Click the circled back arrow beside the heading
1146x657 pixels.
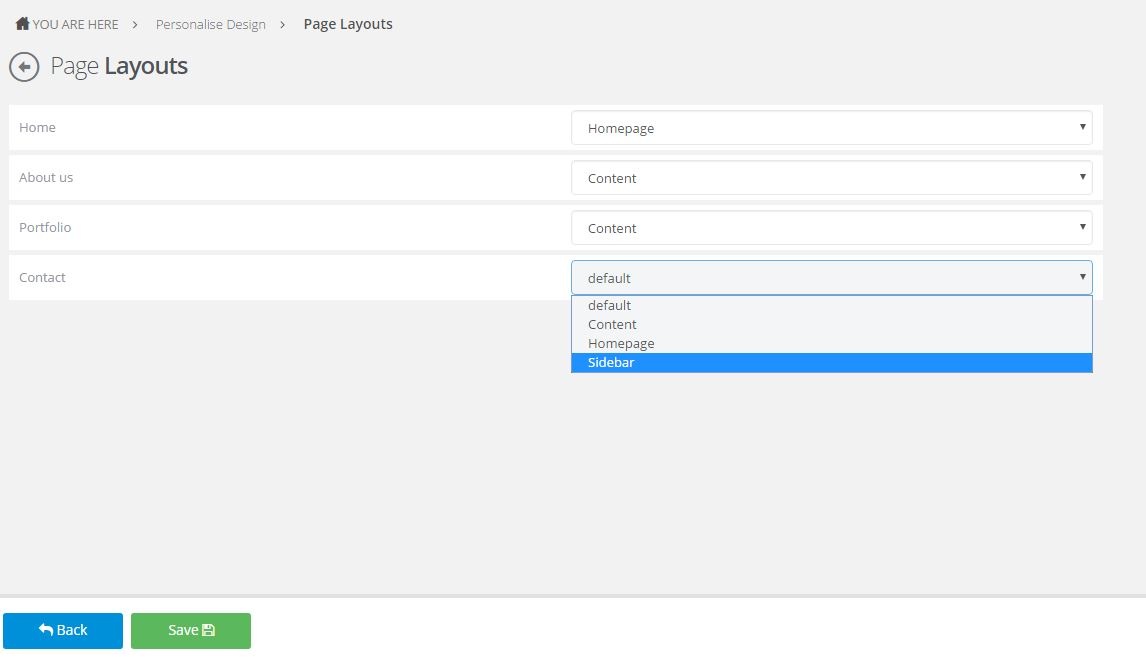[24, 67]
